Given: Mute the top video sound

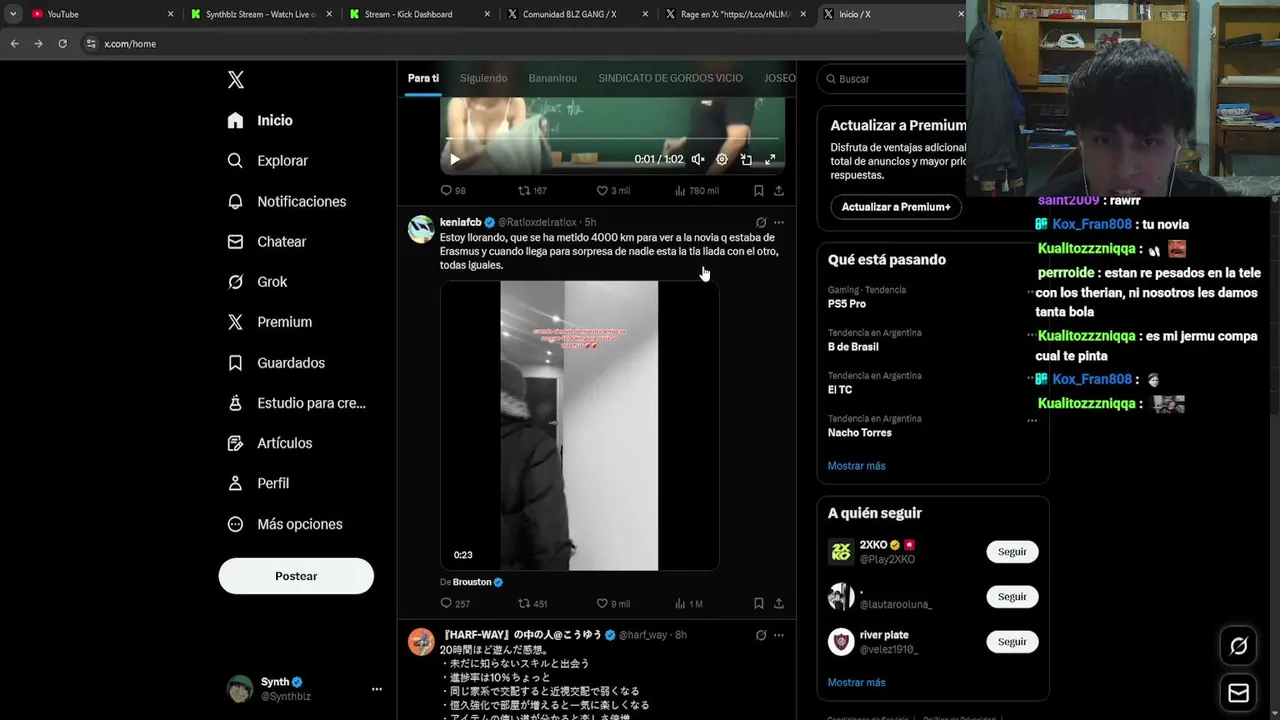Looking at the screenshot, I should pyautogui.click(x=698, y=159).
